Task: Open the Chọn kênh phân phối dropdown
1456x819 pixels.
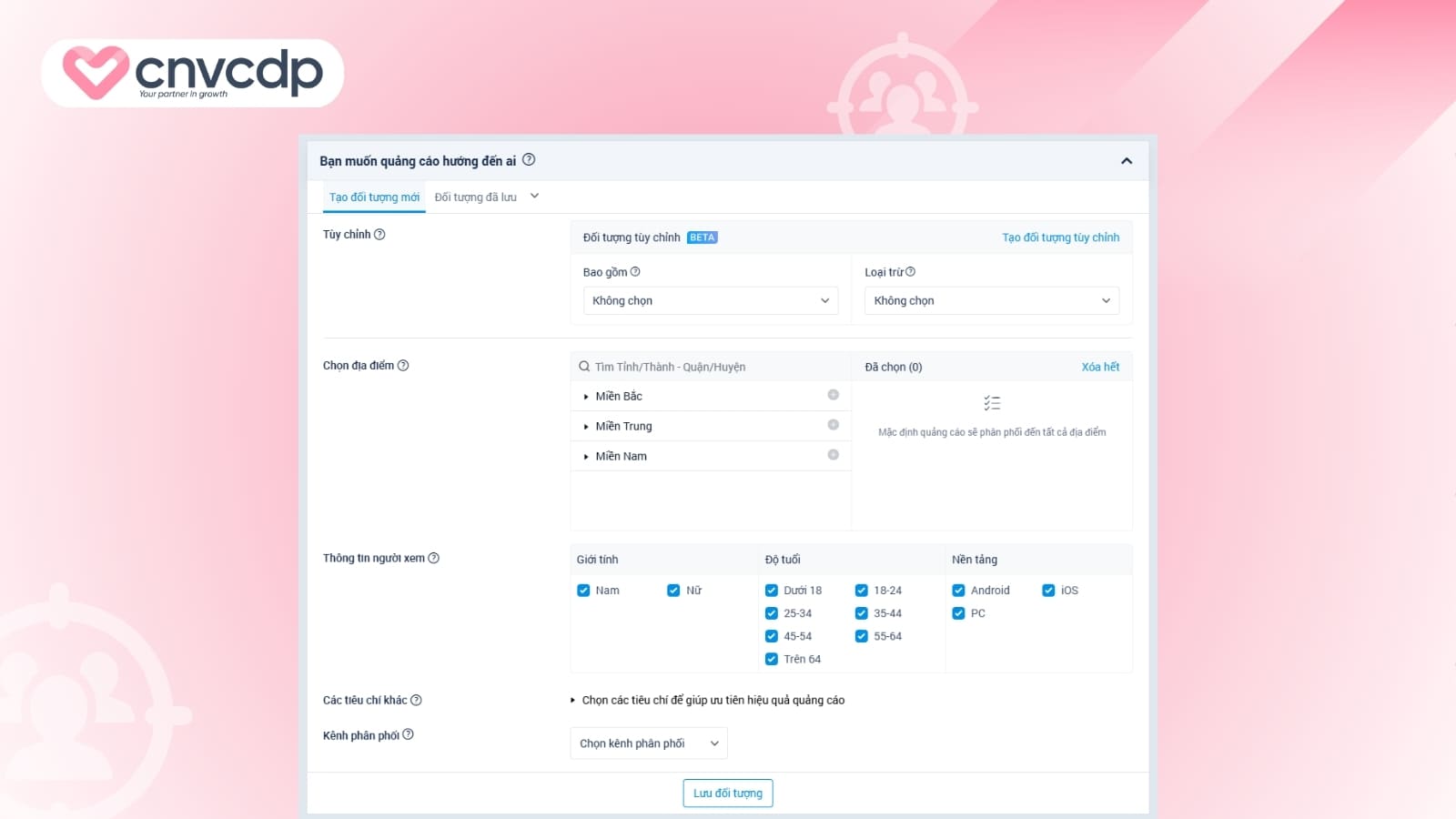Action: pyautogui.click(x=648, y=743)
